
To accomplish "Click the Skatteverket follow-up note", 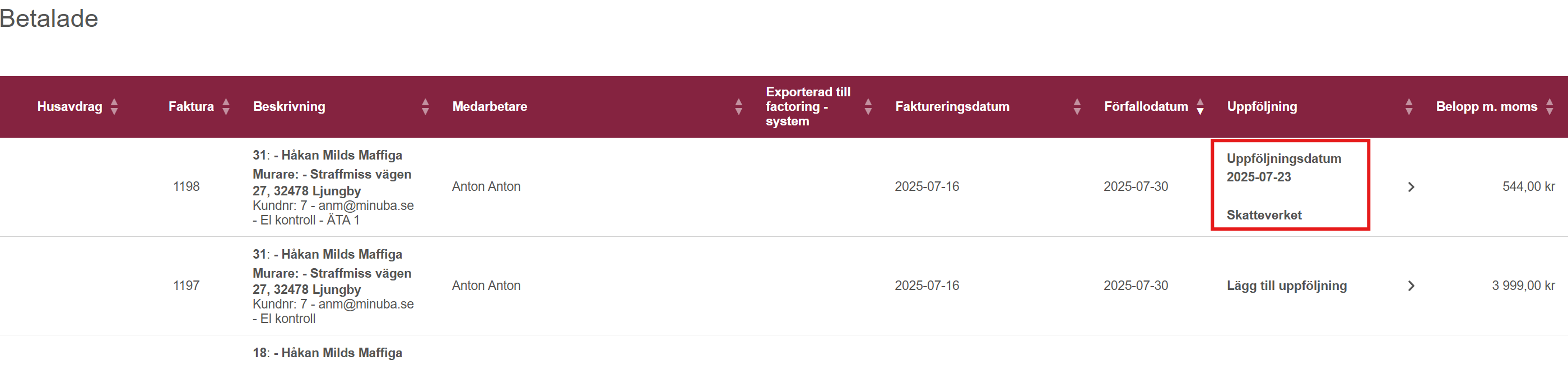I will pyautogui.click(x=1264, y=215).
